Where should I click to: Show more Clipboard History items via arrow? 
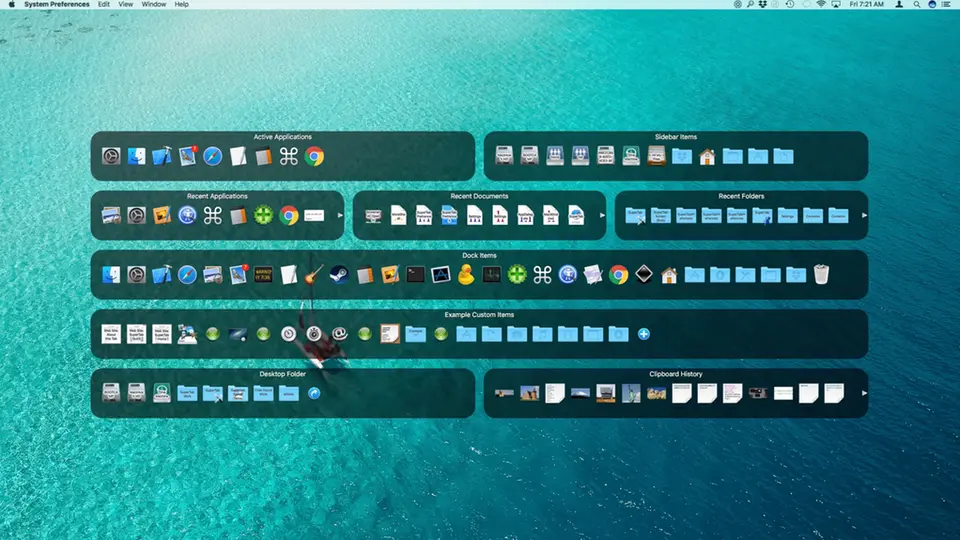863,393
